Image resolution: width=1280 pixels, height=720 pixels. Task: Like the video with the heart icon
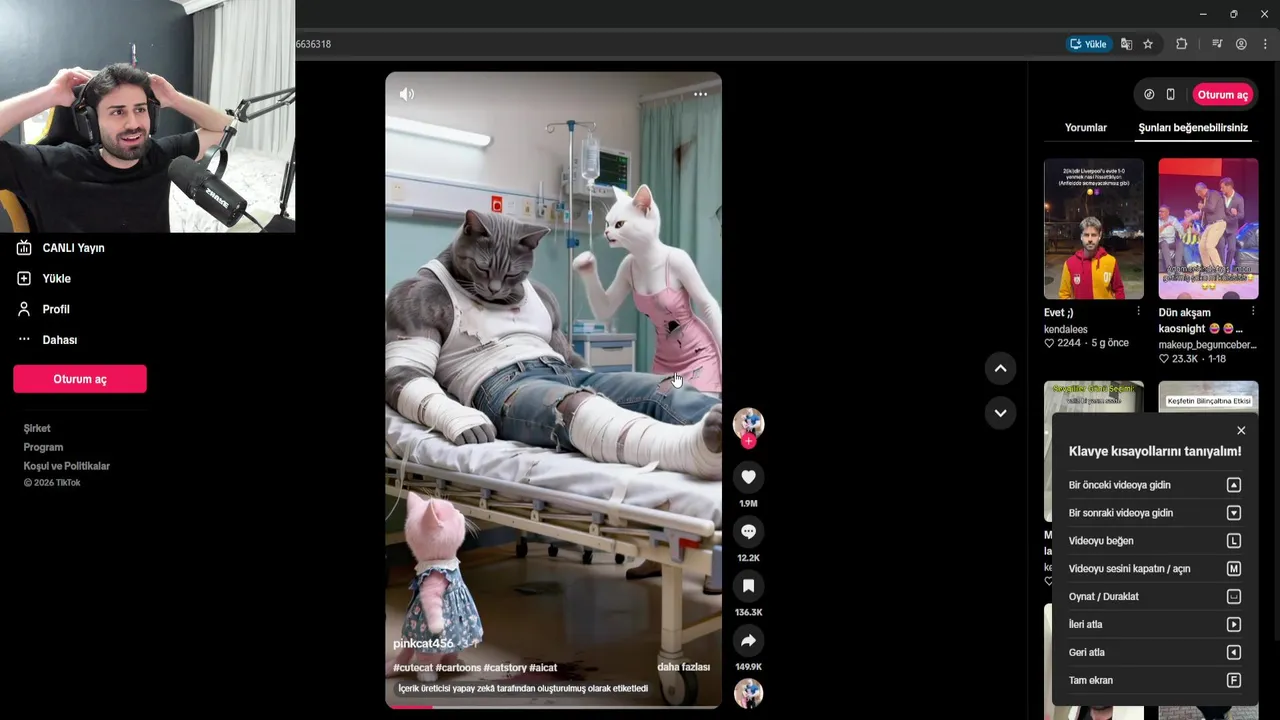pos(748,477)
